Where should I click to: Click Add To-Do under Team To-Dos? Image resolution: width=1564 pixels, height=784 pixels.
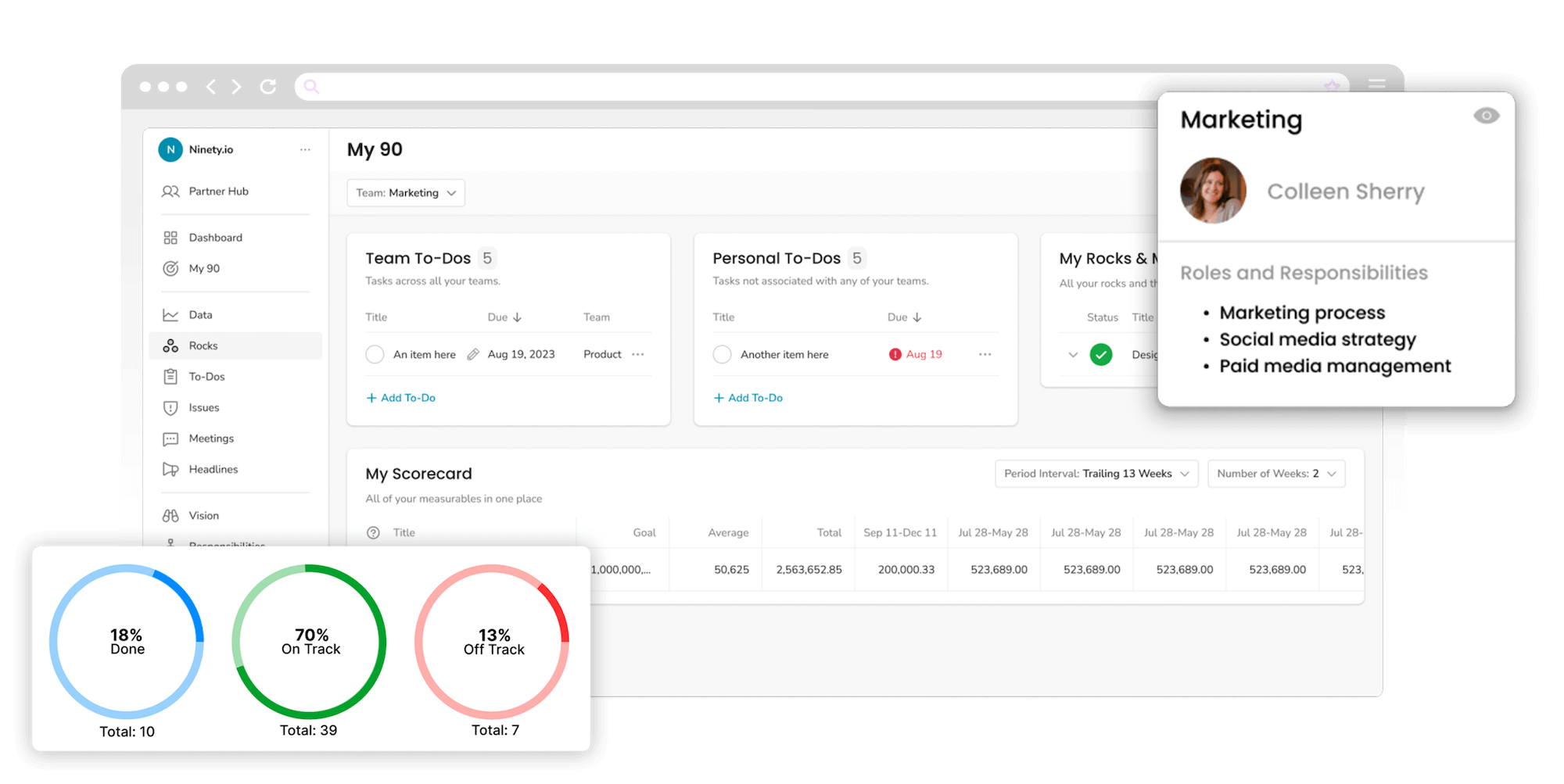tap(400, 397)
